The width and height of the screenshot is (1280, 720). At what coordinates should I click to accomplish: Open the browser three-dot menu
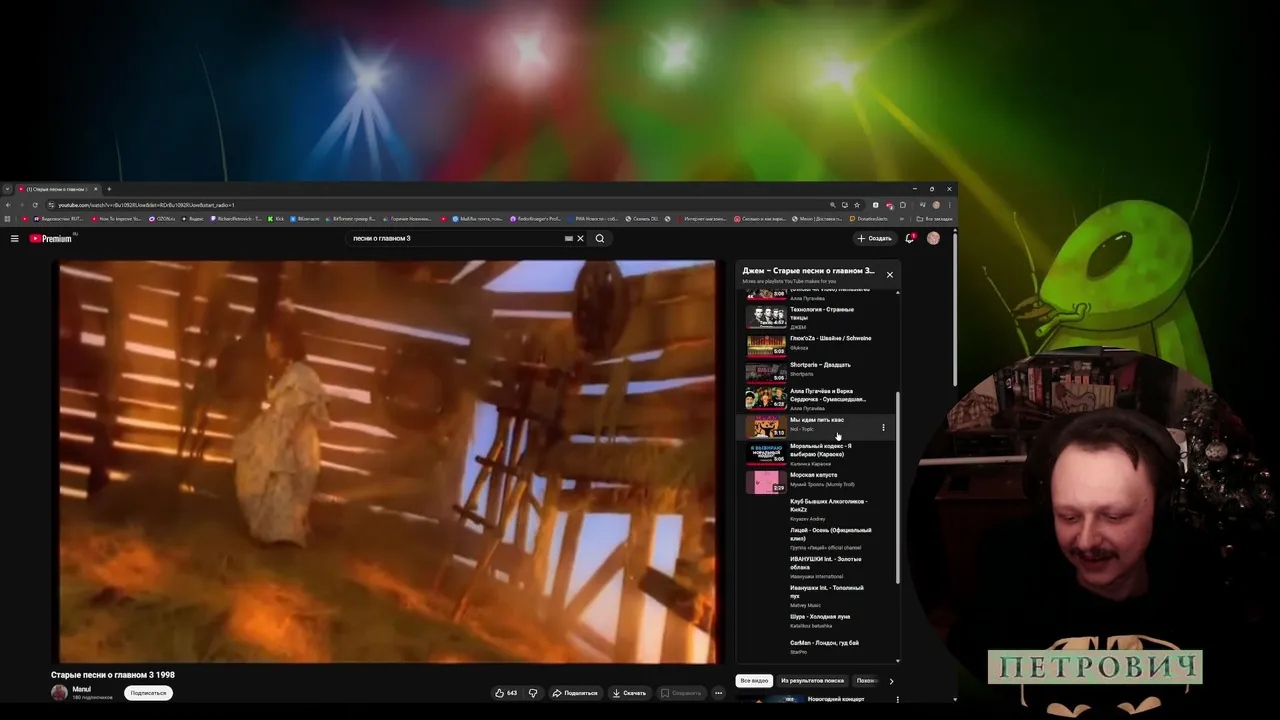(x=949, y=205)
